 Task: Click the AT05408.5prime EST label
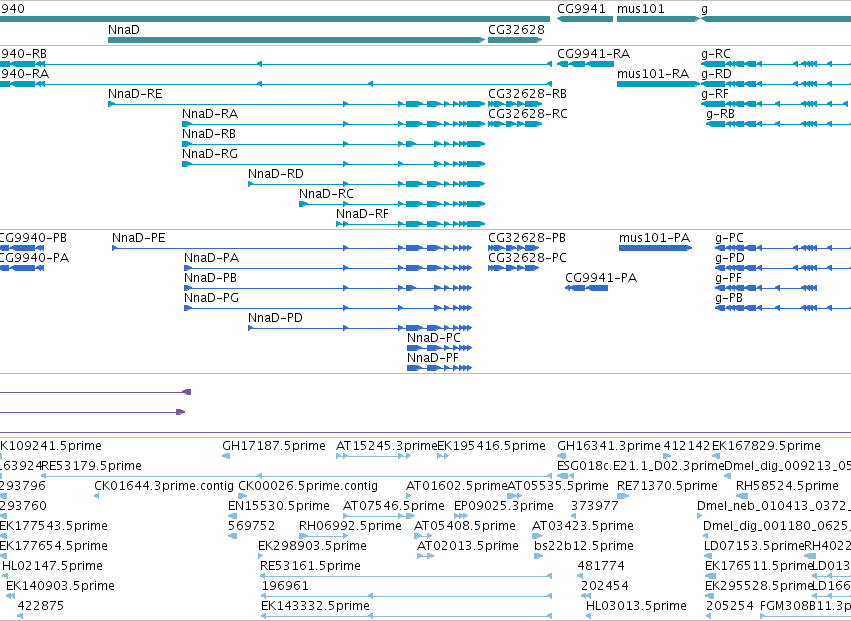click(x=465, y=525)
